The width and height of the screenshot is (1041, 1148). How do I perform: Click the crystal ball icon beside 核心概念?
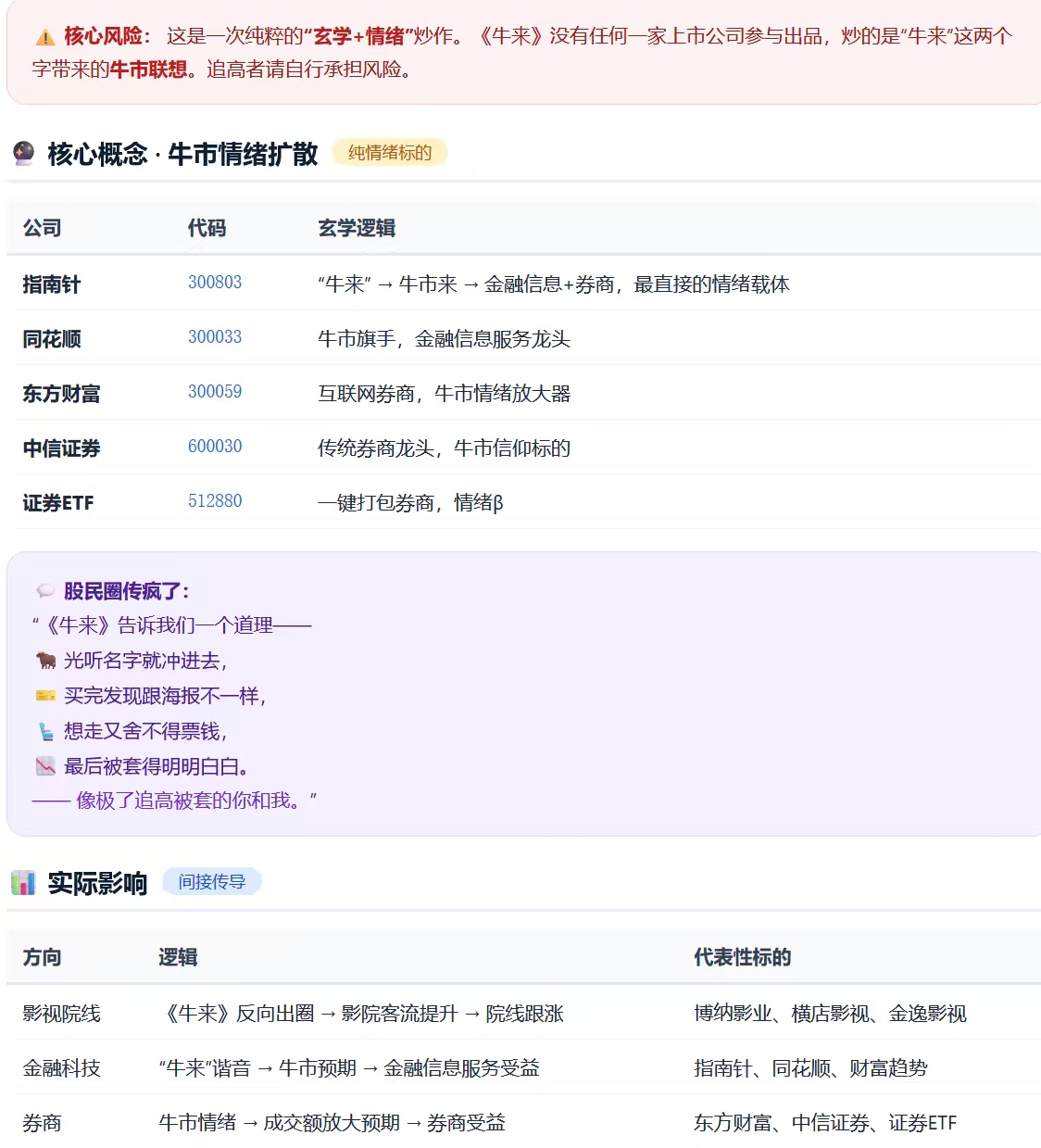coord(24,153)
